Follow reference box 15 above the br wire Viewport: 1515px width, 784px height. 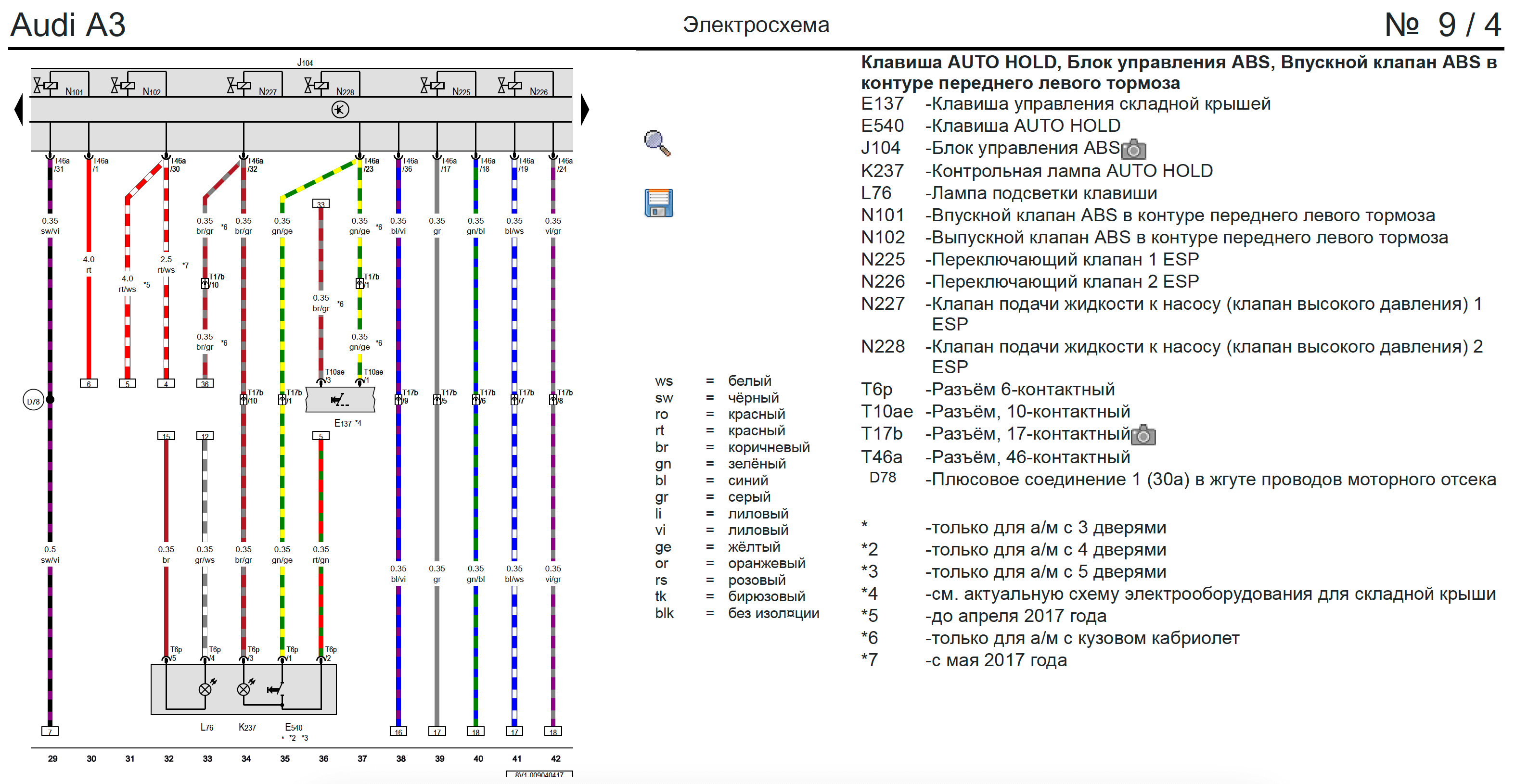click(167, 436)
